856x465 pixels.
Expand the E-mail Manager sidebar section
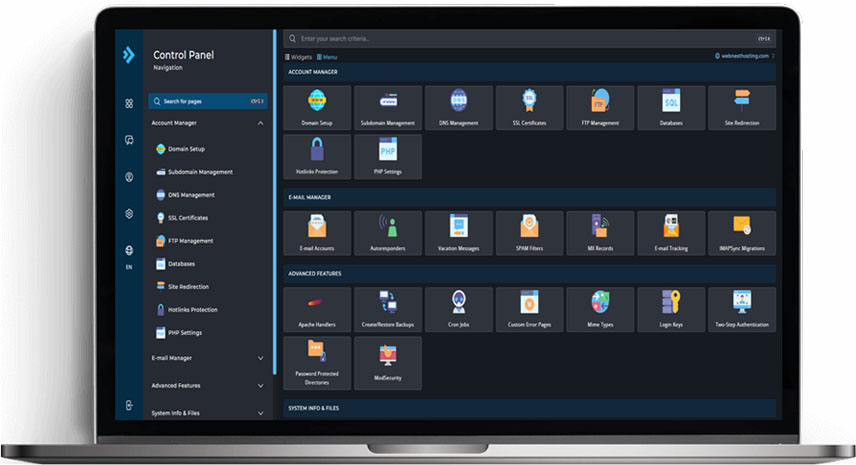[207, 358]
